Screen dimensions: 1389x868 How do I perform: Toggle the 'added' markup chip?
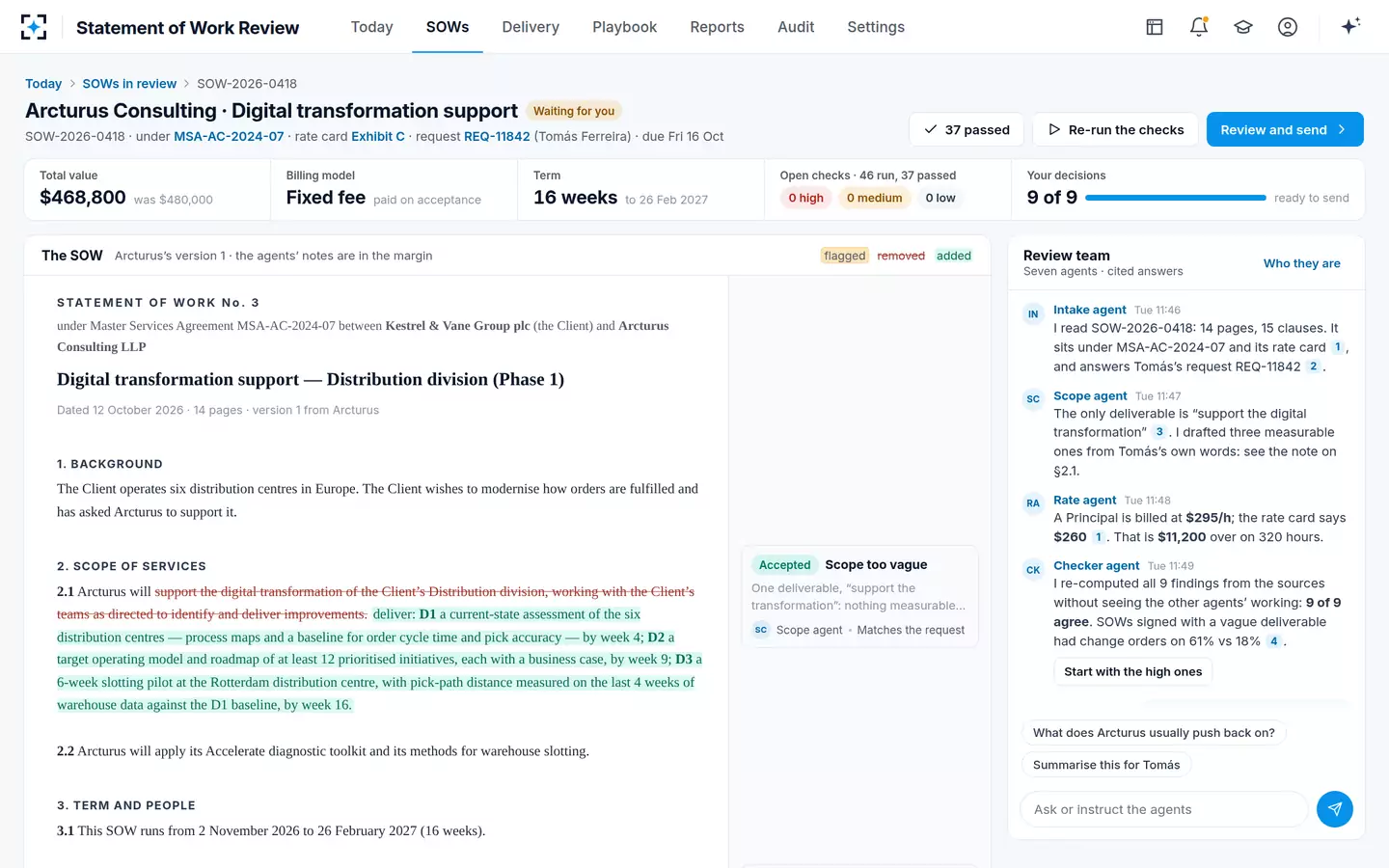pos(954,256)
